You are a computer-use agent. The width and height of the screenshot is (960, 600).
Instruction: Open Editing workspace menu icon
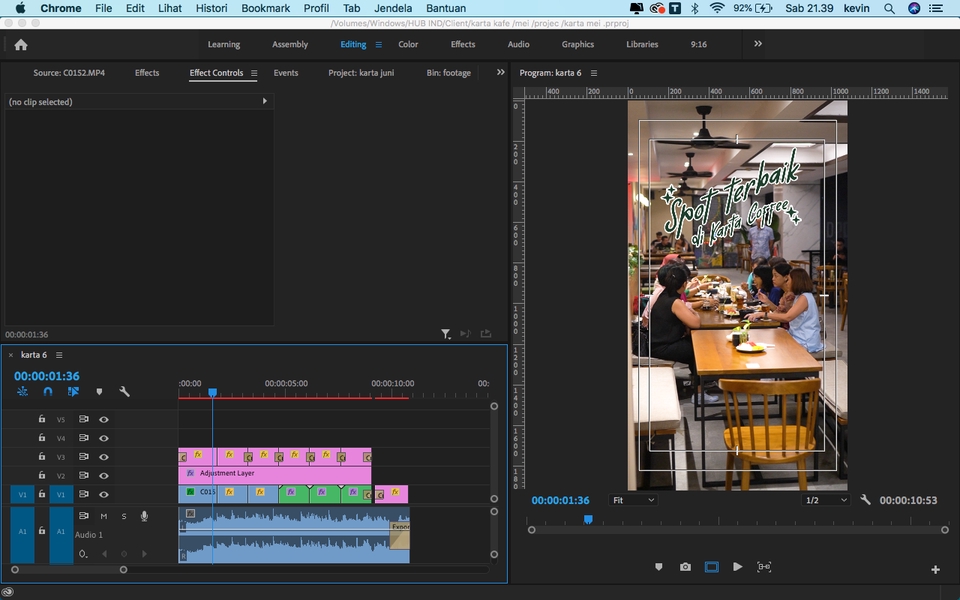(378, 45)
